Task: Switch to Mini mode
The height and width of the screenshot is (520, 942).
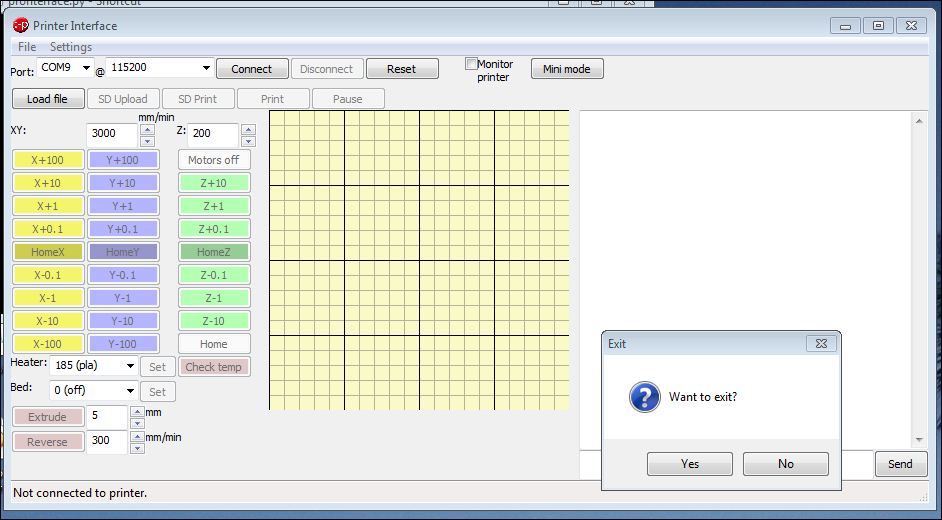Action: coord(567,69)
